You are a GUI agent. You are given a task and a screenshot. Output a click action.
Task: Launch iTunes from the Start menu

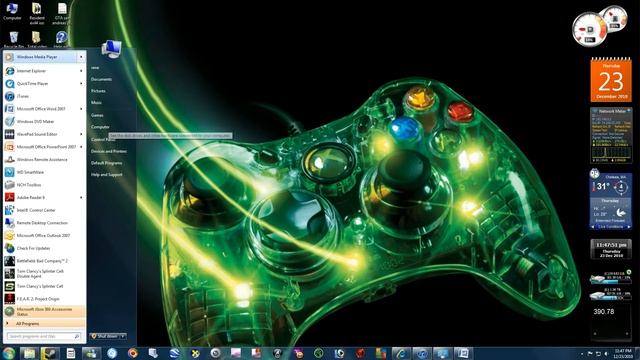click(x=44, y=96)
